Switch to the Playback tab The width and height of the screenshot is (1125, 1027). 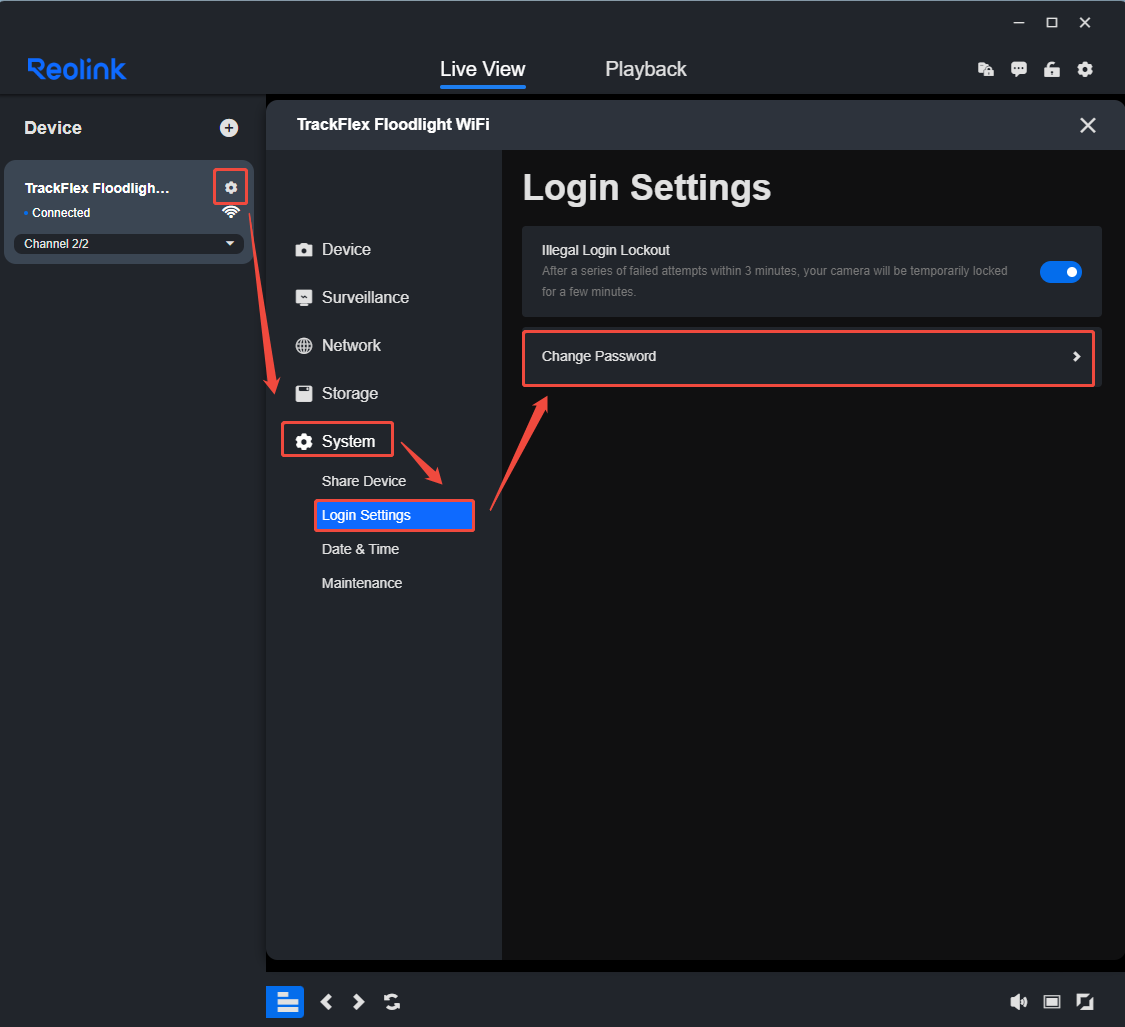646,69
